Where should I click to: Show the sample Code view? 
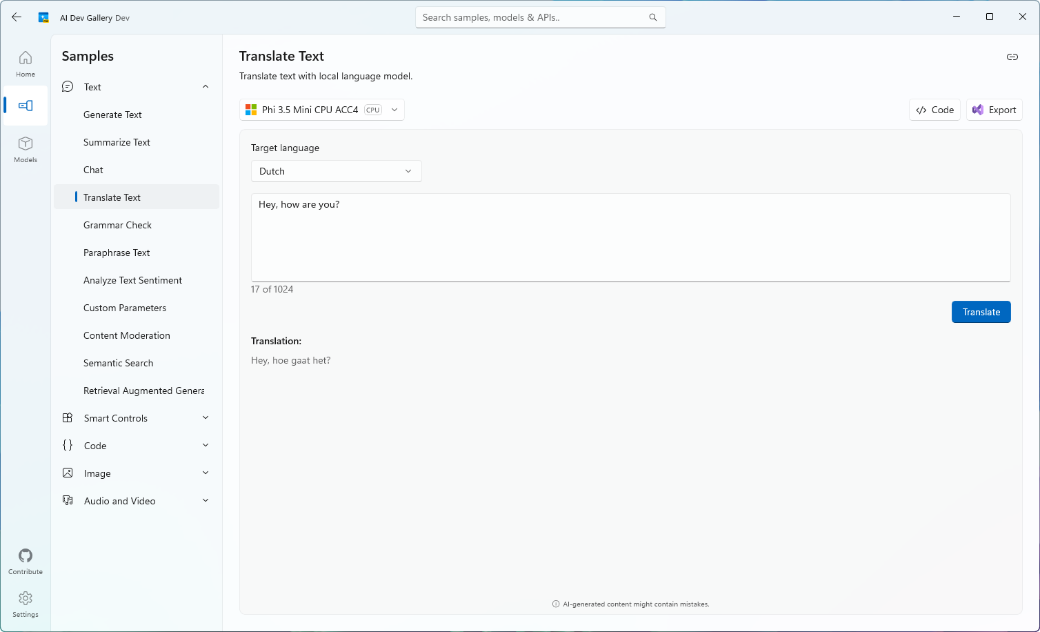tap(935, 110)
